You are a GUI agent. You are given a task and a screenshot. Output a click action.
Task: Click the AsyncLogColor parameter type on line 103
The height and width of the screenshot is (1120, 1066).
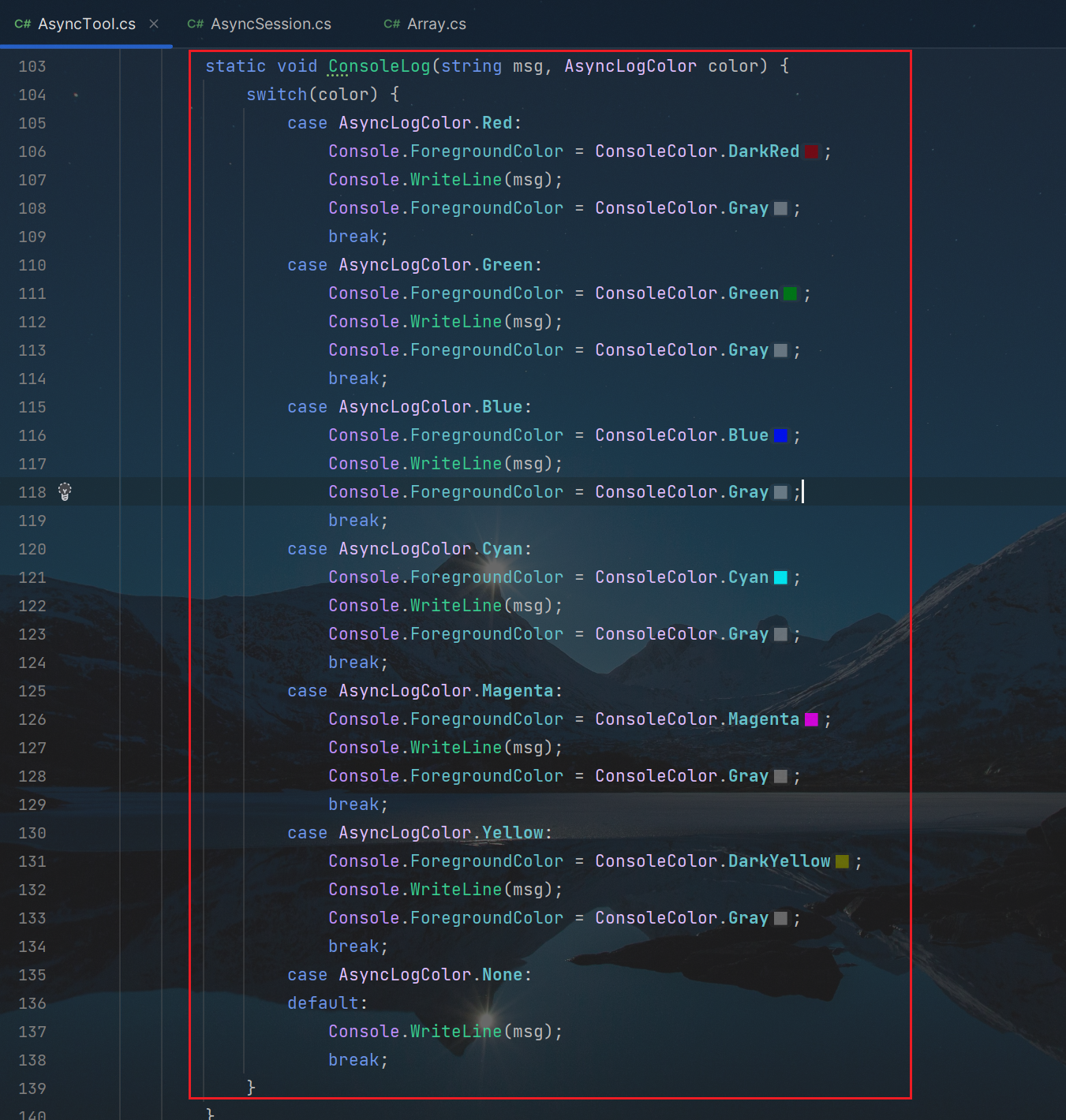[630, 66]
